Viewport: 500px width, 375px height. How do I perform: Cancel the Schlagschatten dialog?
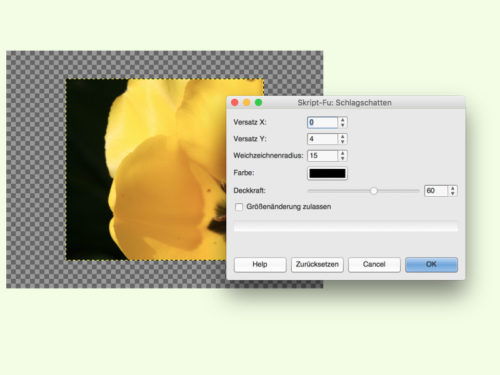374,265
